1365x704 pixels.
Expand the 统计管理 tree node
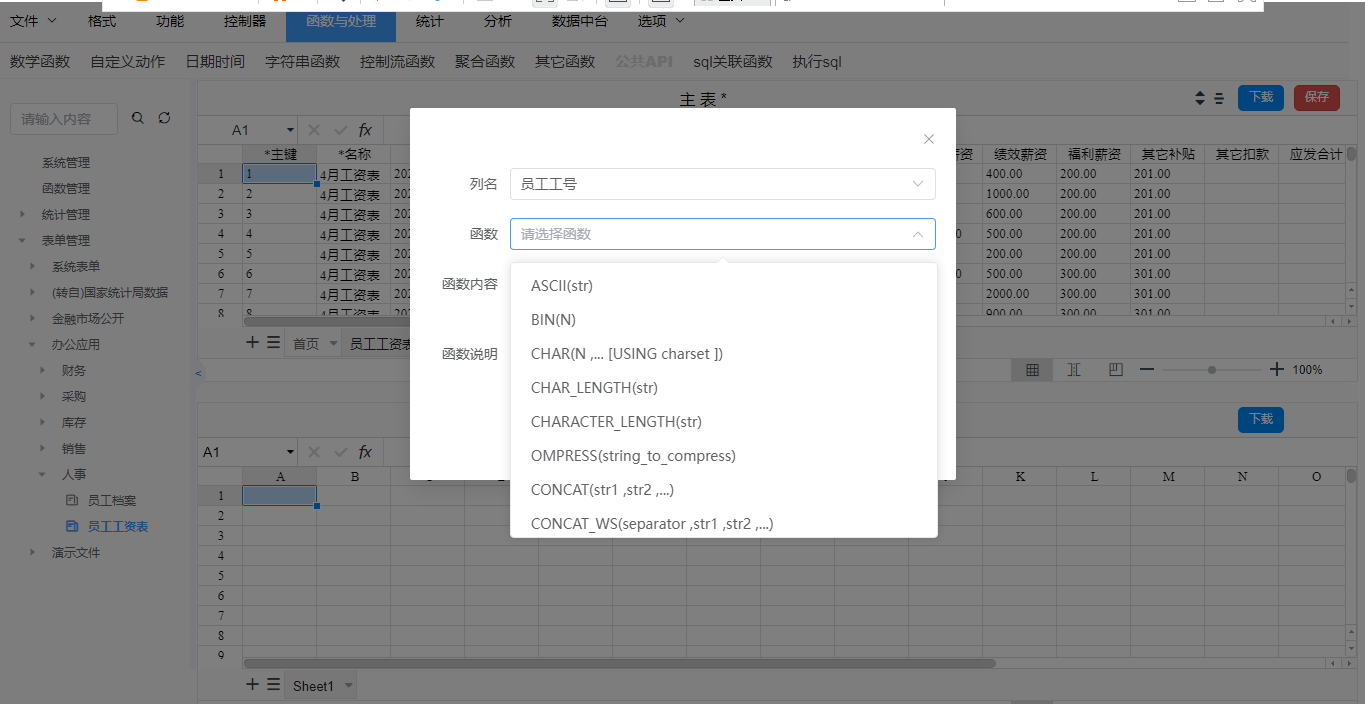click(x=23, y=214)
